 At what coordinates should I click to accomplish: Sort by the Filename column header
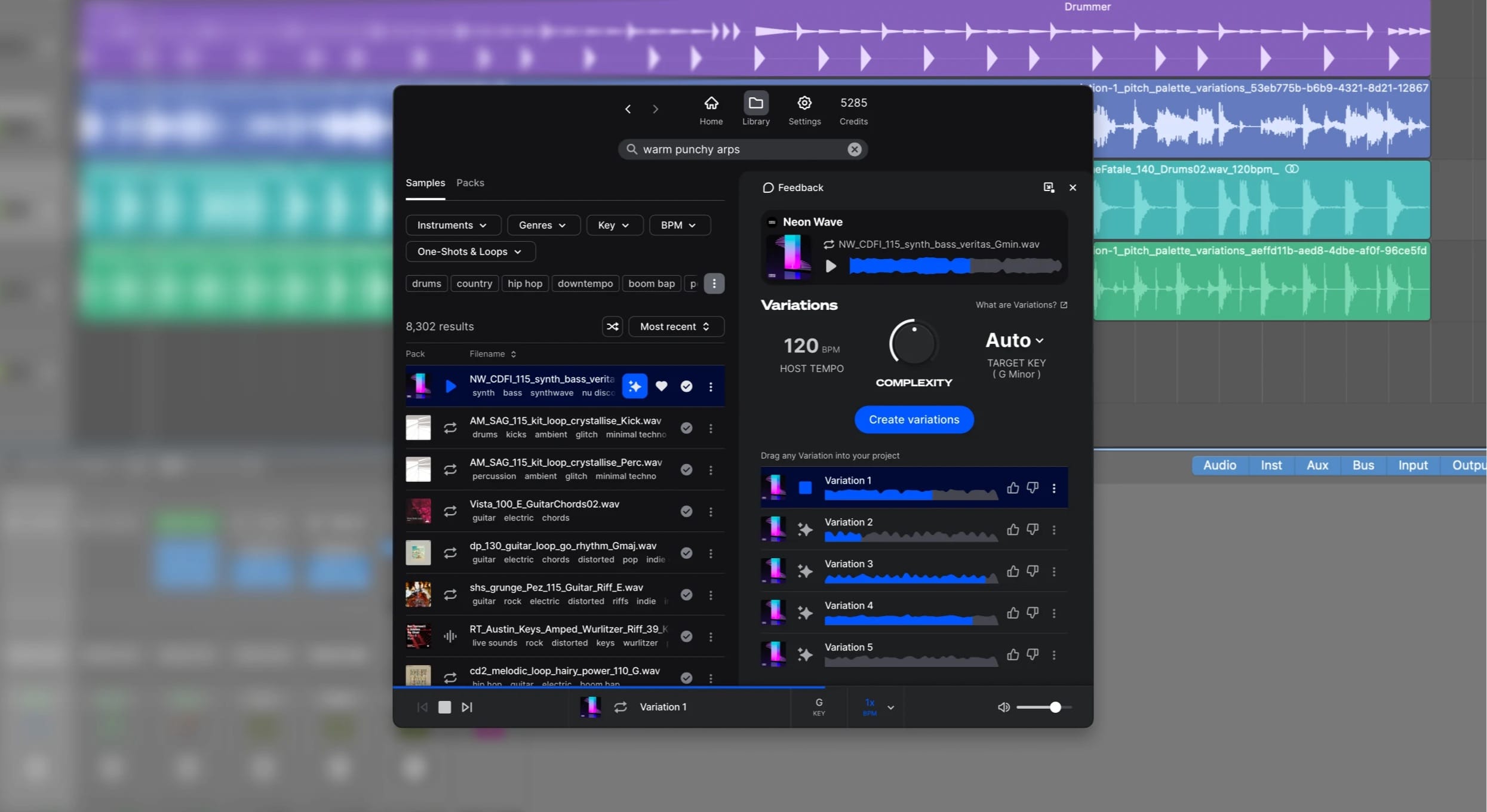point(492,354)
